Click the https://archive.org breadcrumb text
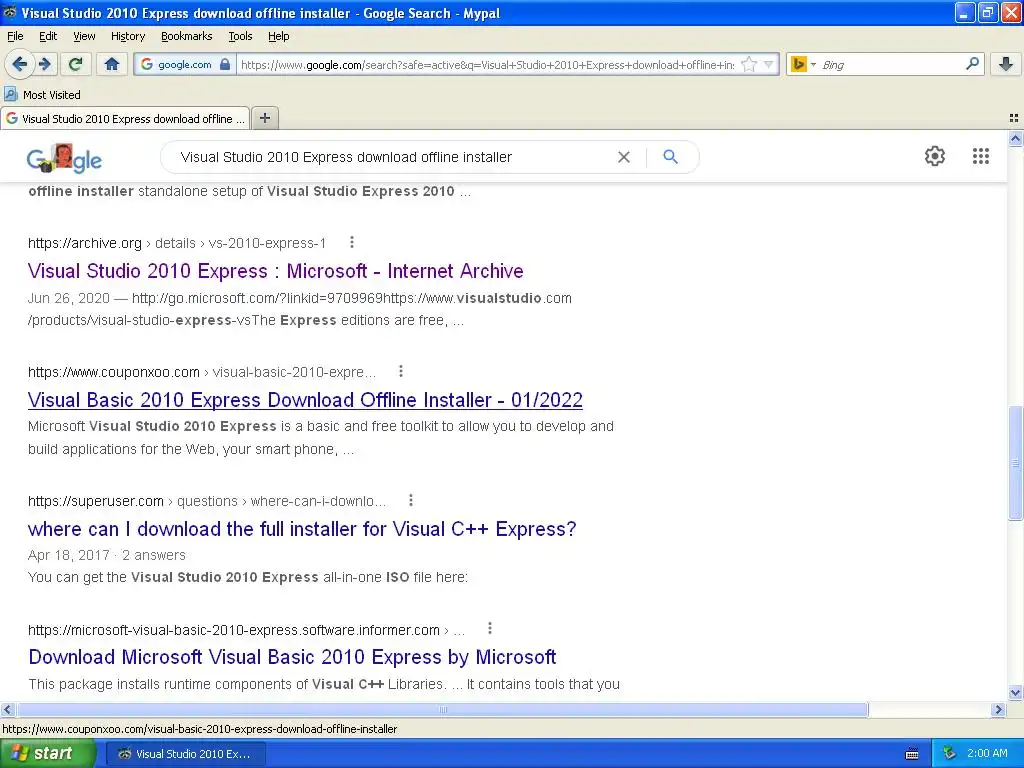 pyautogui.click(x=84, y=243)
